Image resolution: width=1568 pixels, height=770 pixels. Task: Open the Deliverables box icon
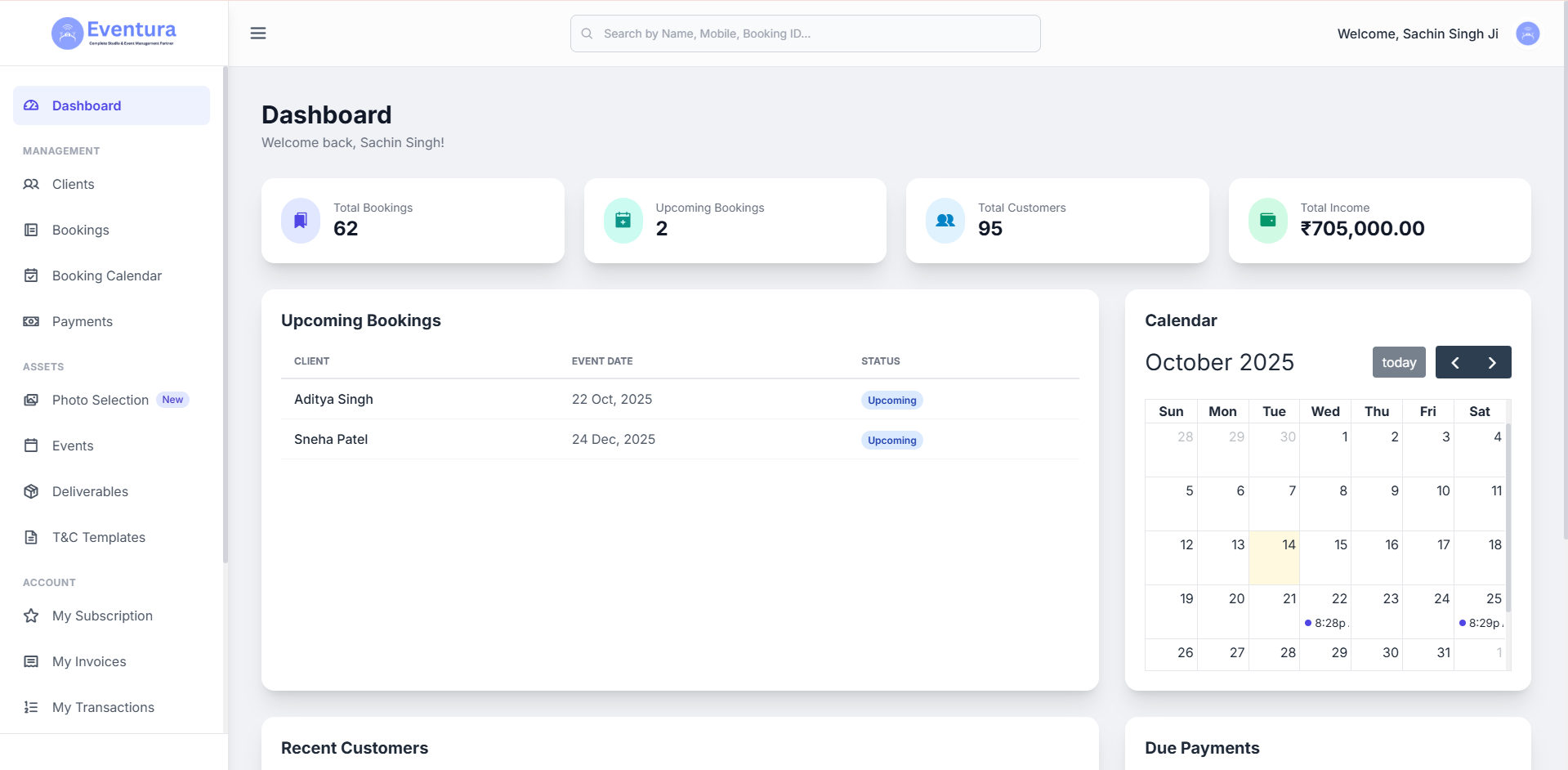tap(31, 491)
